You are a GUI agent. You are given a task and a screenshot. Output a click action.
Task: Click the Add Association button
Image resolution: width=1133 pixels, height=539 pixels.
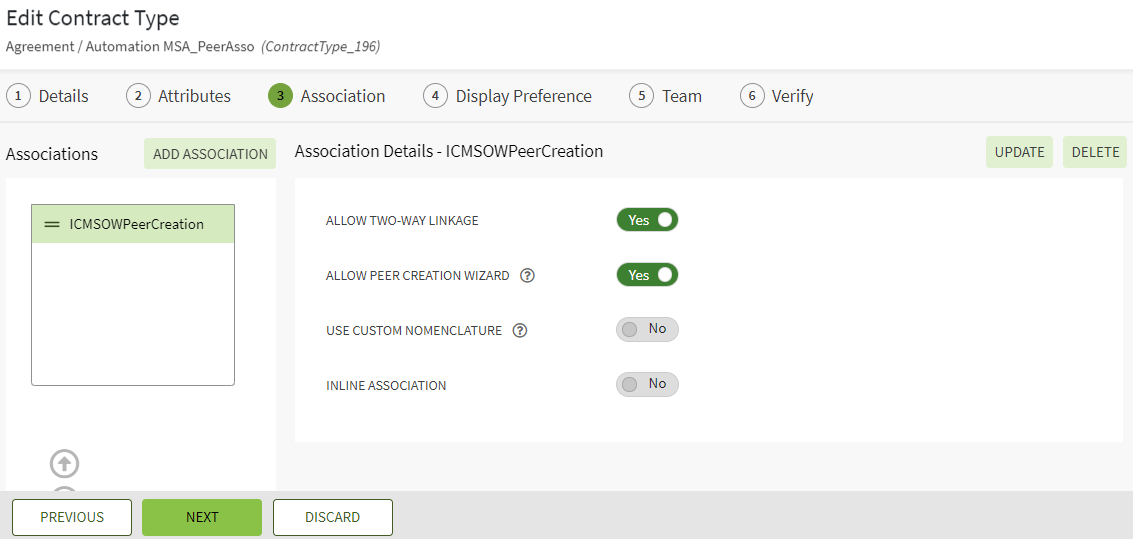point(210,154)
